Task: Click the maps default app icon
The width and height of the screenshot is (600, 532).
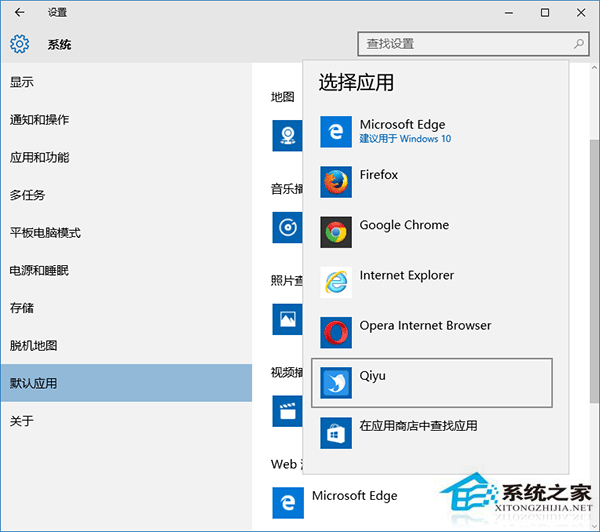Action: 287,135
